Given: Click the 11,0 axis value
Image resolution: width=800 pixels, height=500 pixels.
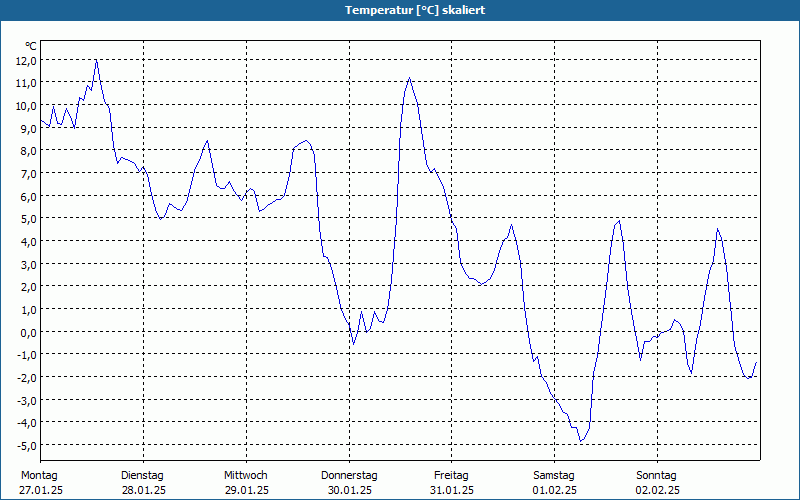Looking at the screenshot, I should pyautogui.click(x=27, y=83).
